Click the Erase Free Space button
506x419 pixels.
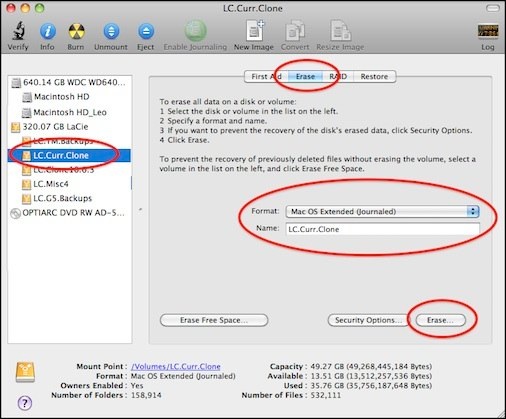(x=214, y=320)
